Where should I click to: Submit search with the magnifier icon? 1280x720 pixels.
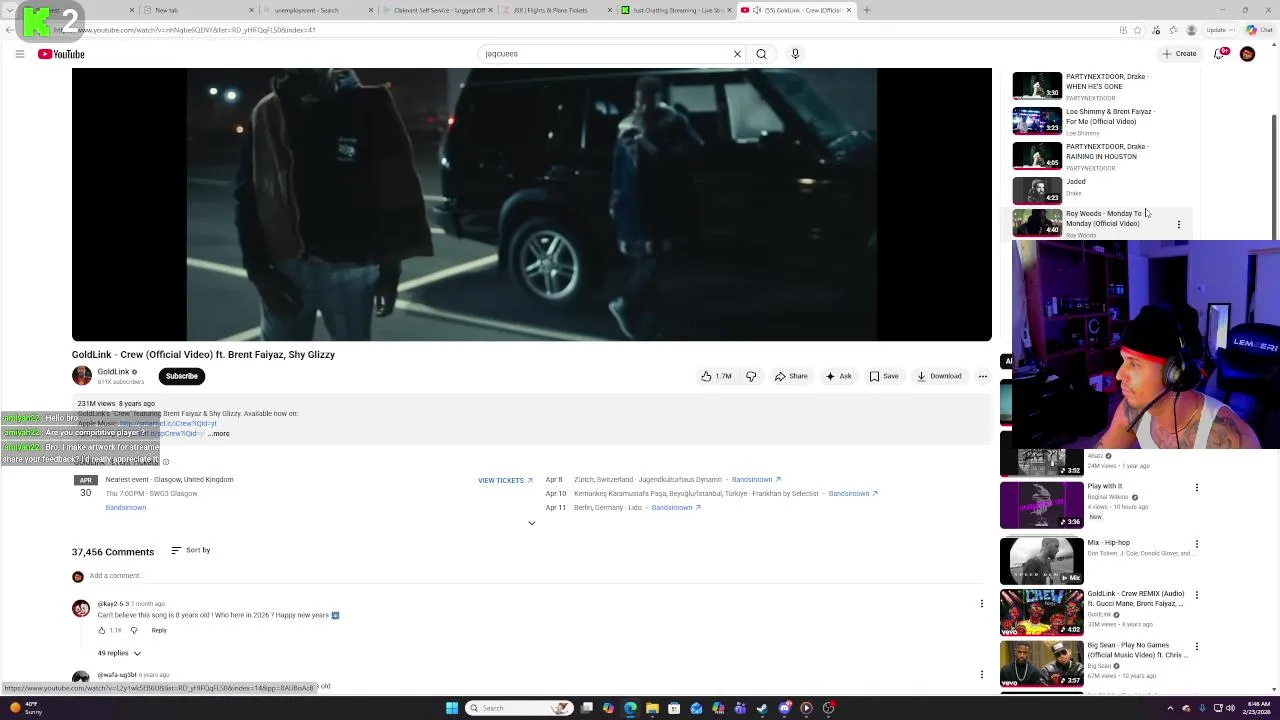point(761,54)
